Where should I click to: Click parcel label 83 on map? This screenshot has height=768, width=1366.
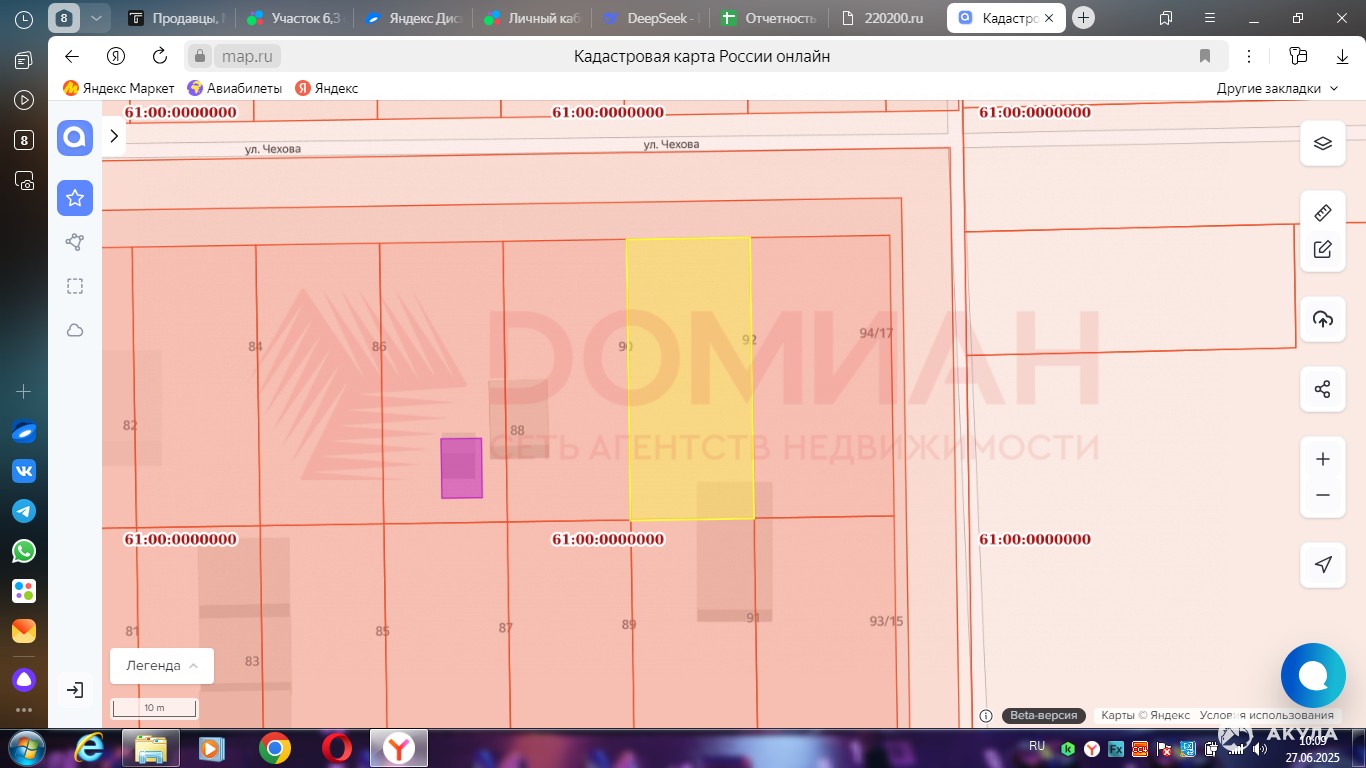tap(252, 661)
